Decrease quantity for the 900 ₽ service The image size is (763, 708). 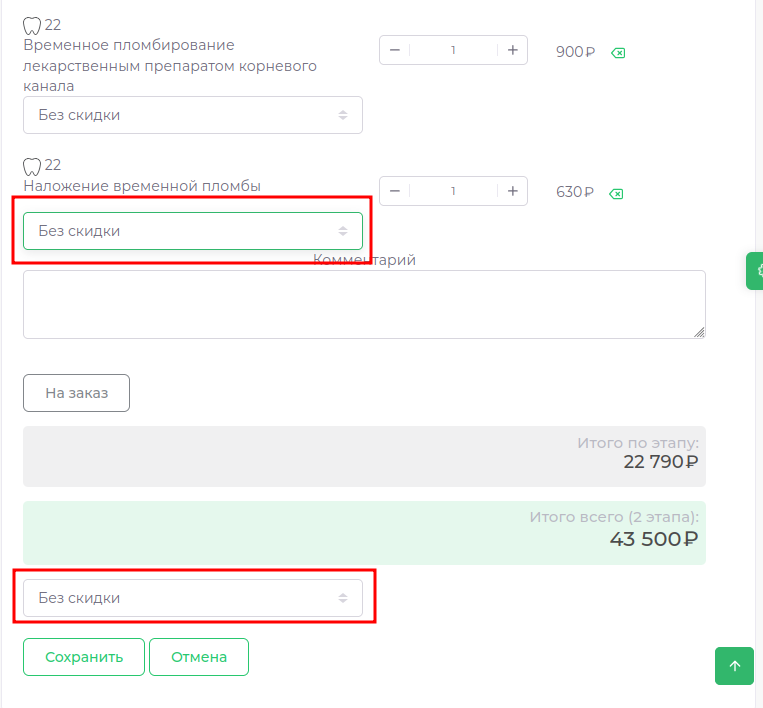395,50
